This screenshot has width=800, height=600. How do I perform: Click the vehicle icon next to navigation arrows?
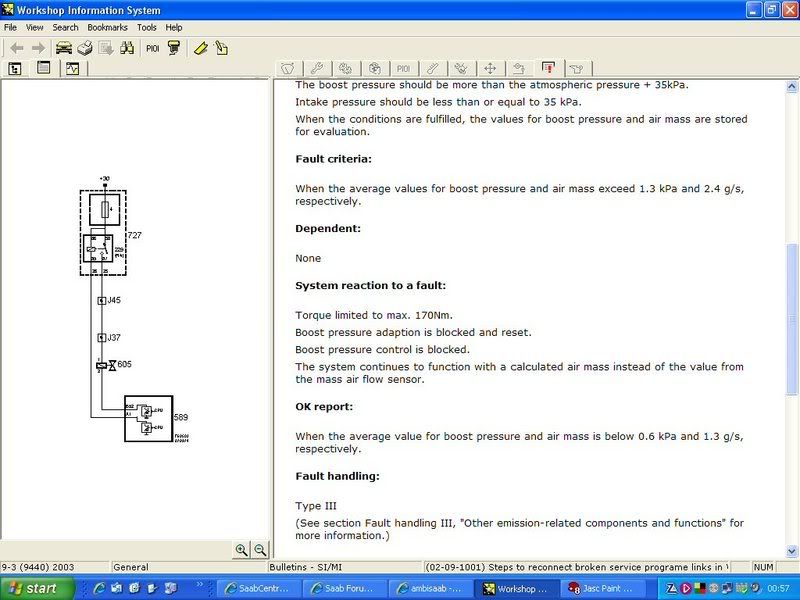tap(62, 48)
